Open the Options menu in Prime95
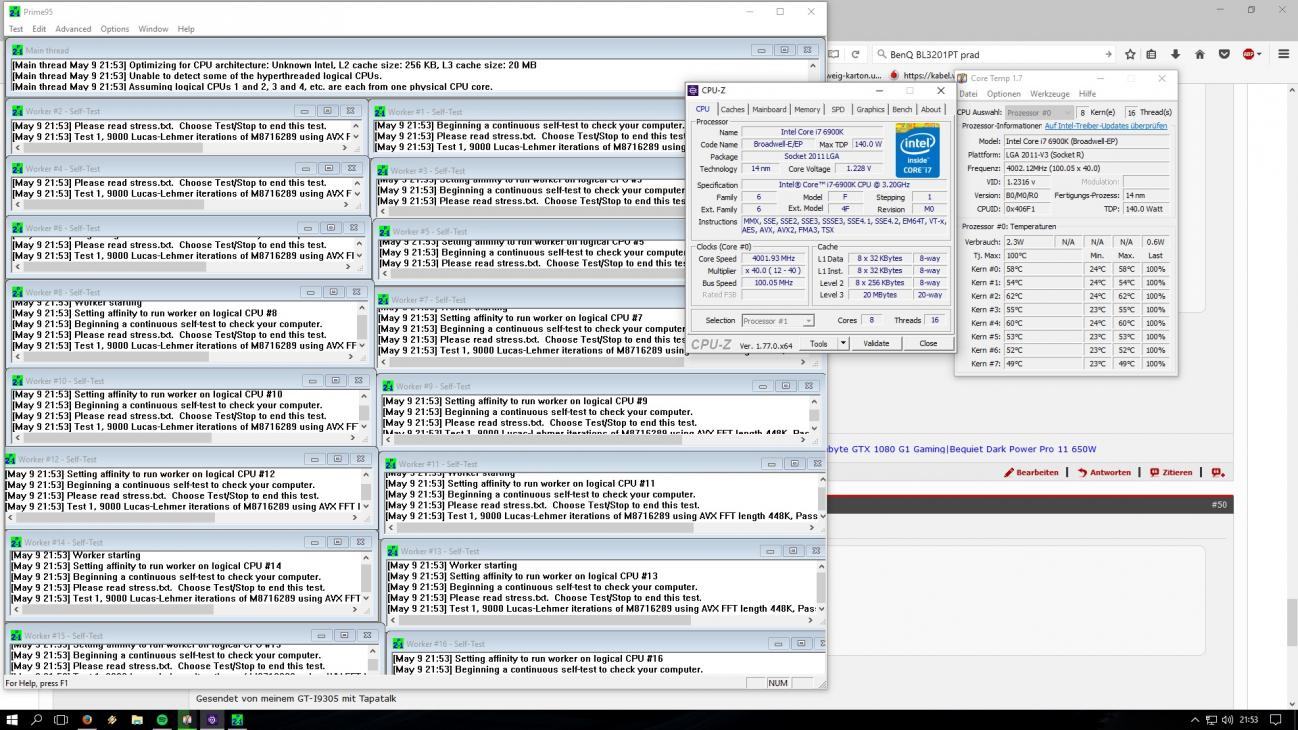The image size is (1298, 730). coord(115,29)
